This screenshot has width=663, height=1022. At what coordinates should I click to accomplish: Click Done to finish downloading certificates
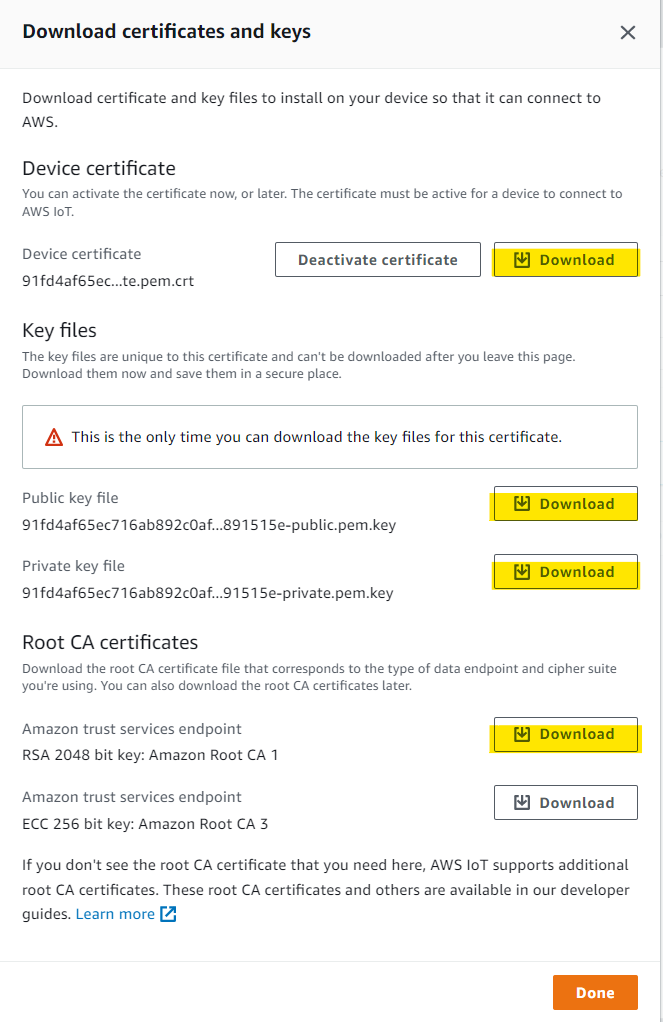pyautogui.click(x=595, y=992)
